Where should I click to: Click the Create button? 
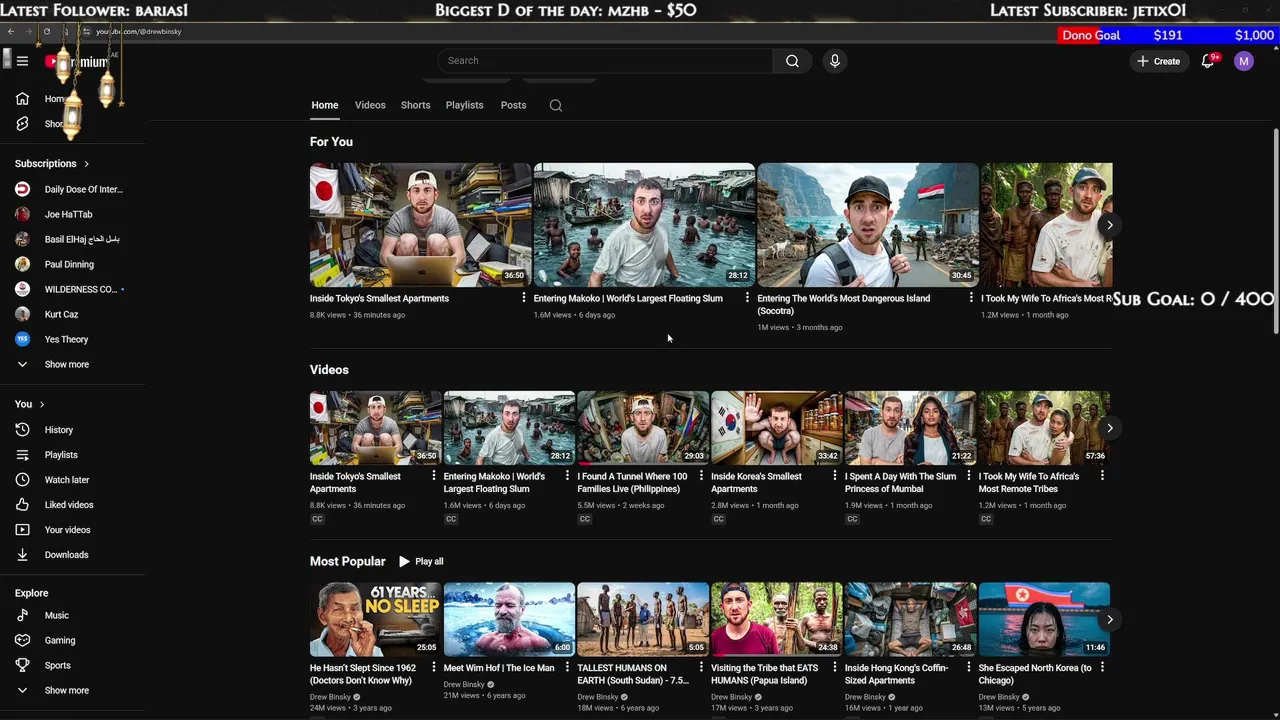pos(1158,61)
